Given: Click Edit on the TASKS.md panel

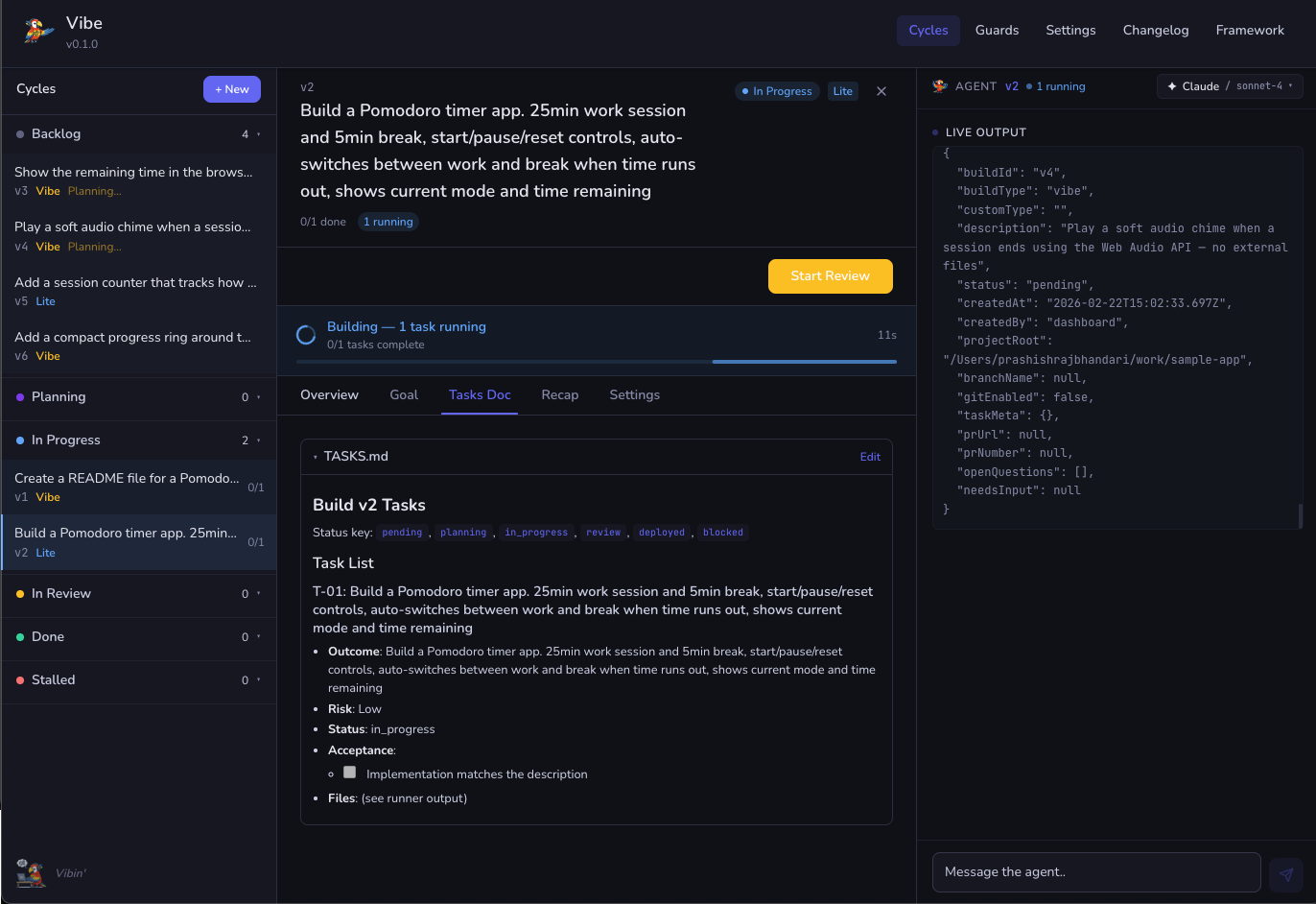Looking at the screenshot, I should click(x=870, y=456).
